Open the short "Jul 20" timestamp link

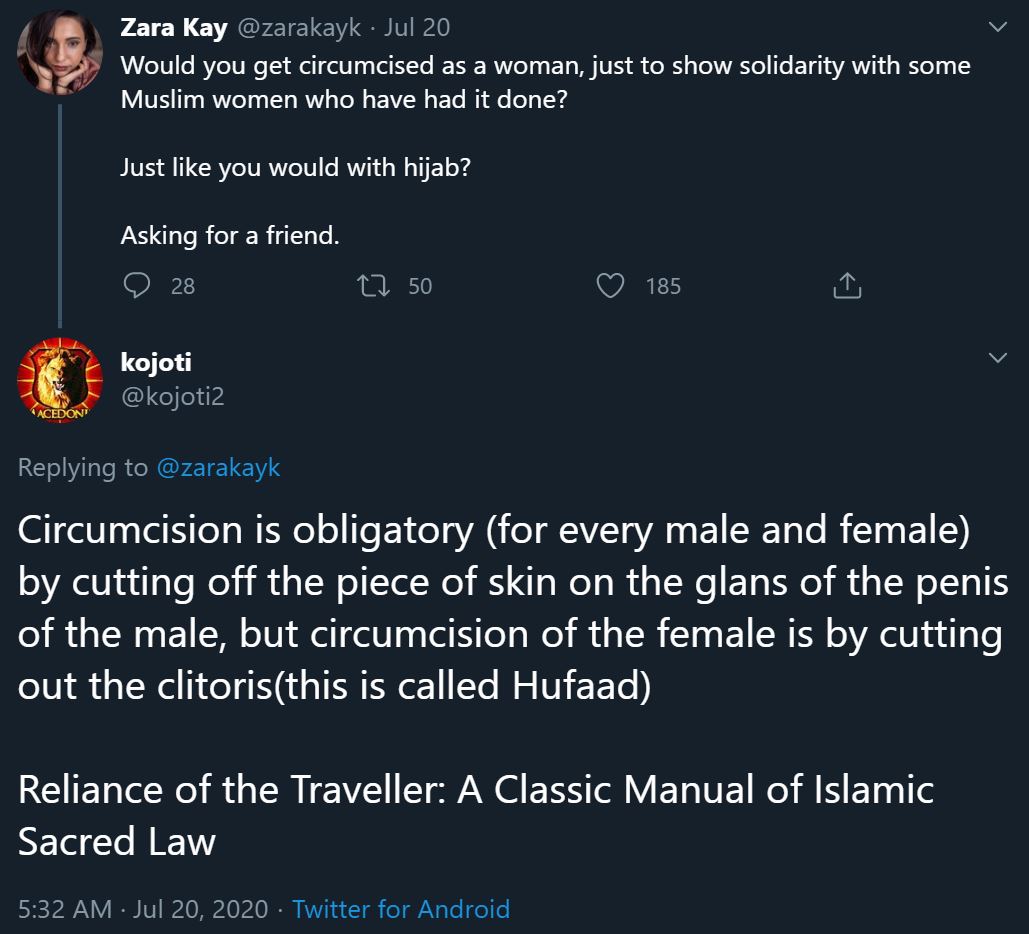[414, 28]
